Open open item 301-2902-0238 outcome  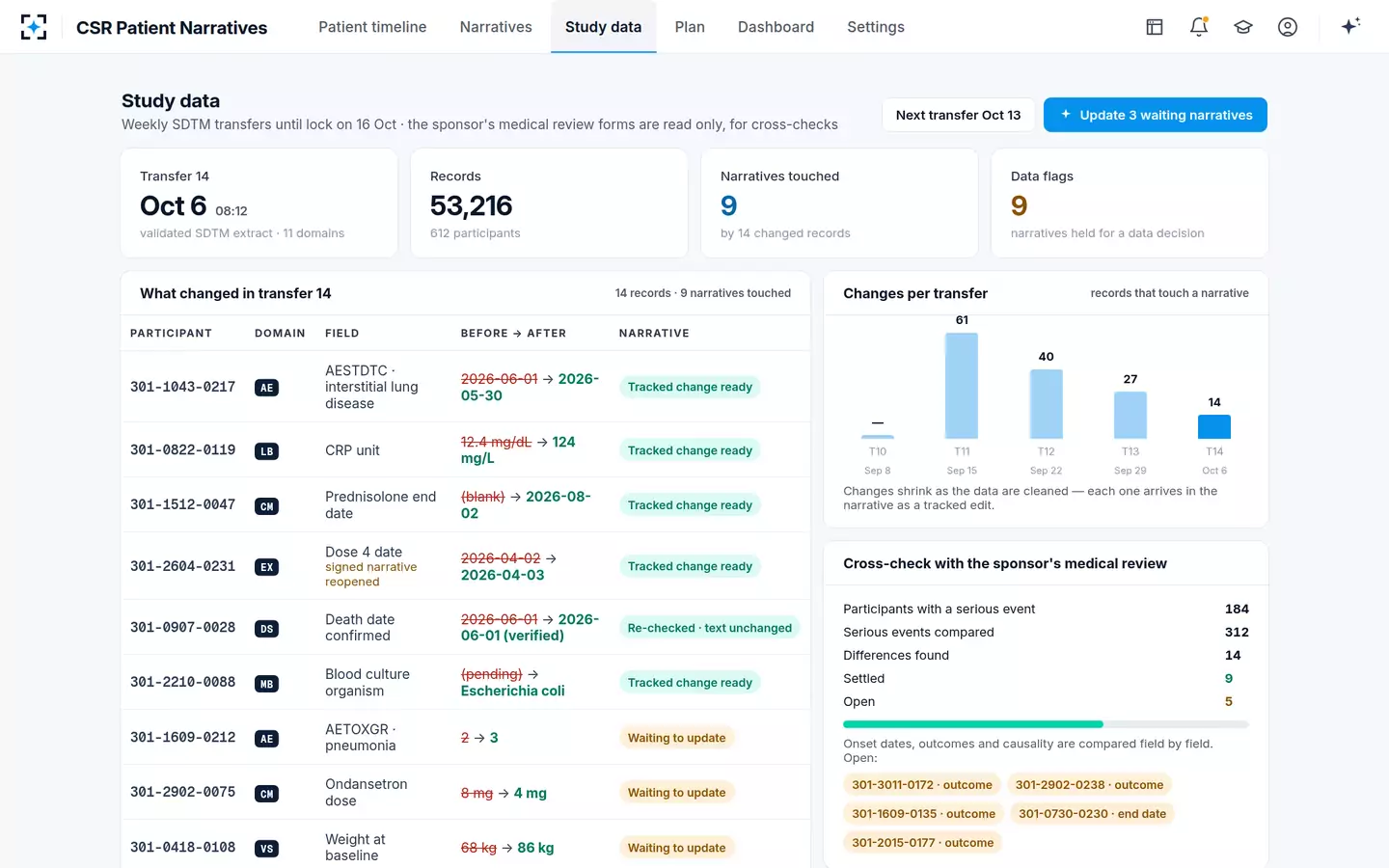(x=1089, y=785)
